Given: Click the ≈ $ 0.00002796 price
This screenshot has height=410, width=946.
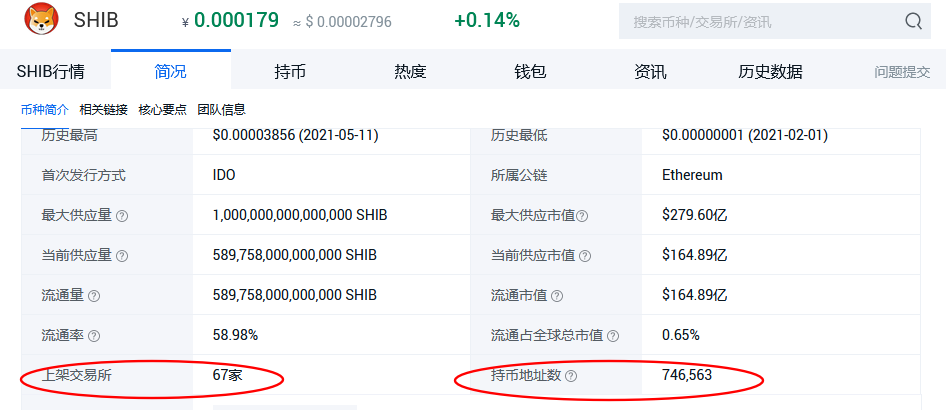Looking at the screenshot, I should tap(342, 22).
